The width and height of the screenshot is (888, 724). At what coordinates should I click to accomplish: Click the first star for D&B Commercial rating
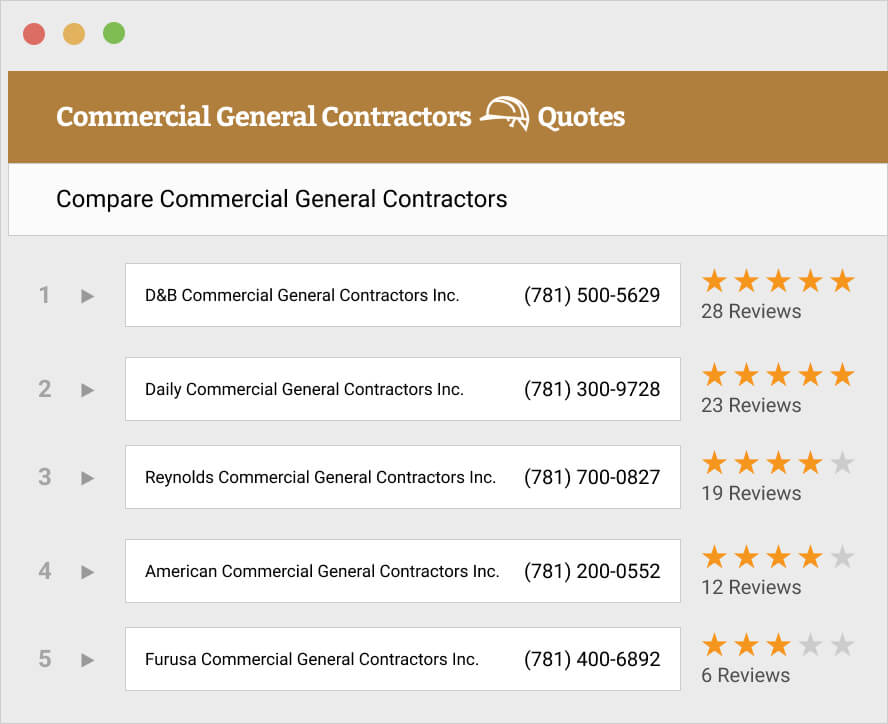click(714, 281)
